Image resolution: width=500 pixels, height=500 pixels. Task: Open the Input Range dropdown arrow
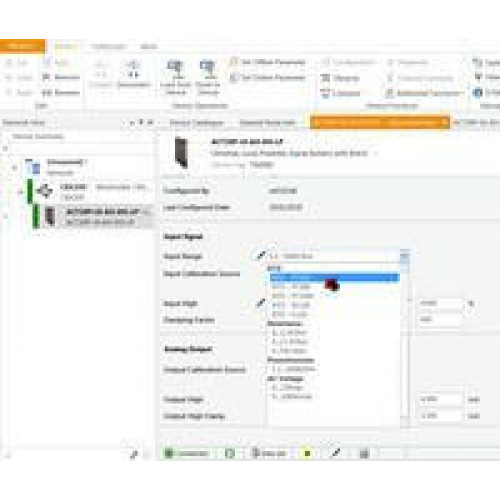[x=404, y=256]
